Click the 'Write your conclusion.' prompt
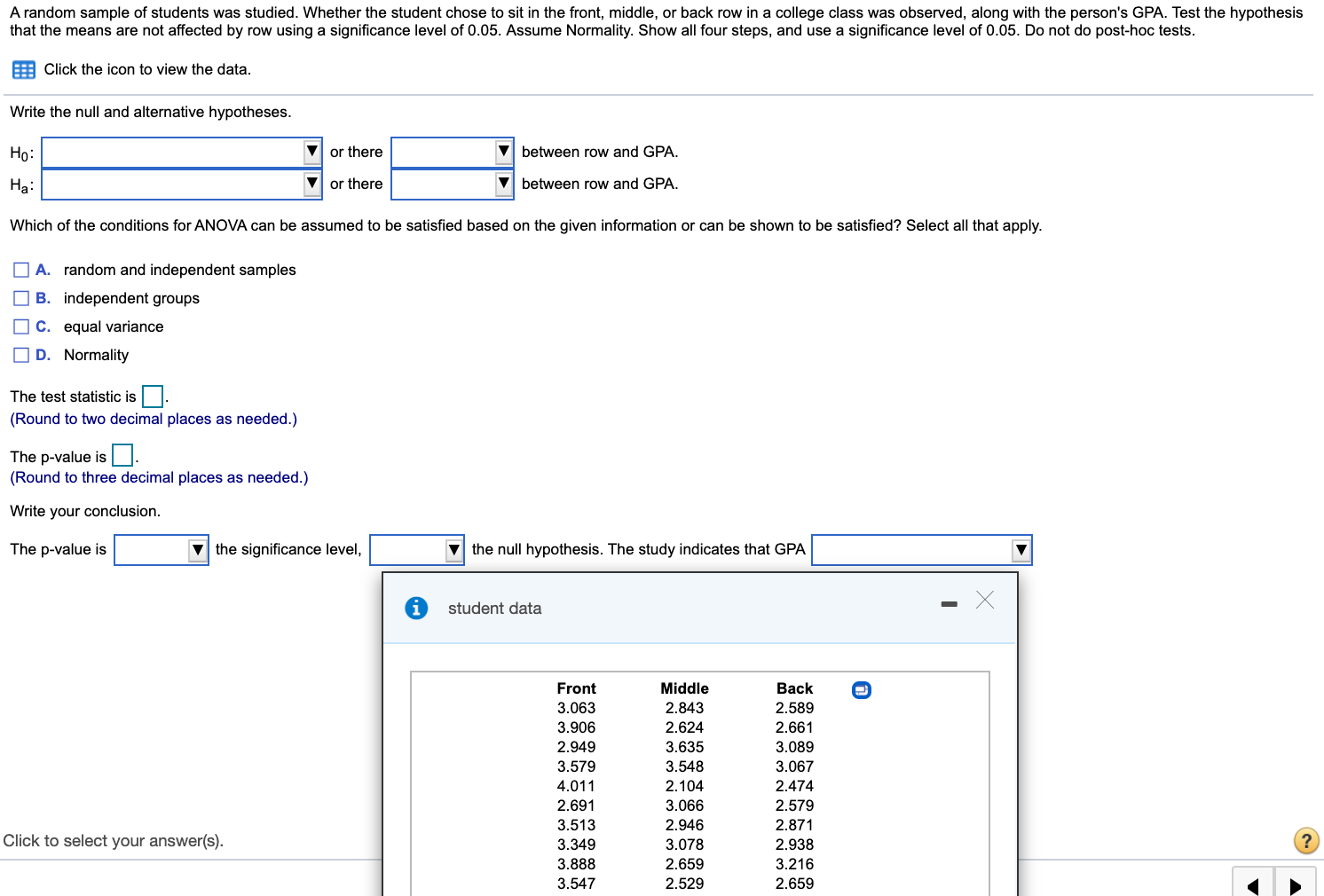The height and width of the screenshot is (896, 1324). coord(85,511)
